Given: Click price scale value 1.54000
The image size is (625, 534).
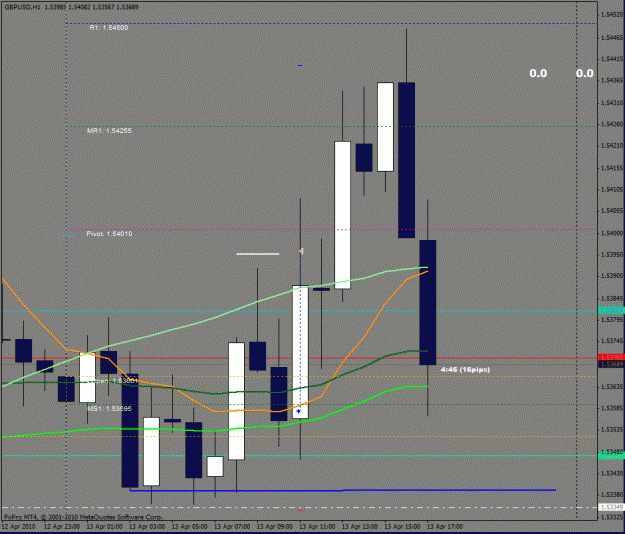Looking at the screenshot, I should 612,233.
